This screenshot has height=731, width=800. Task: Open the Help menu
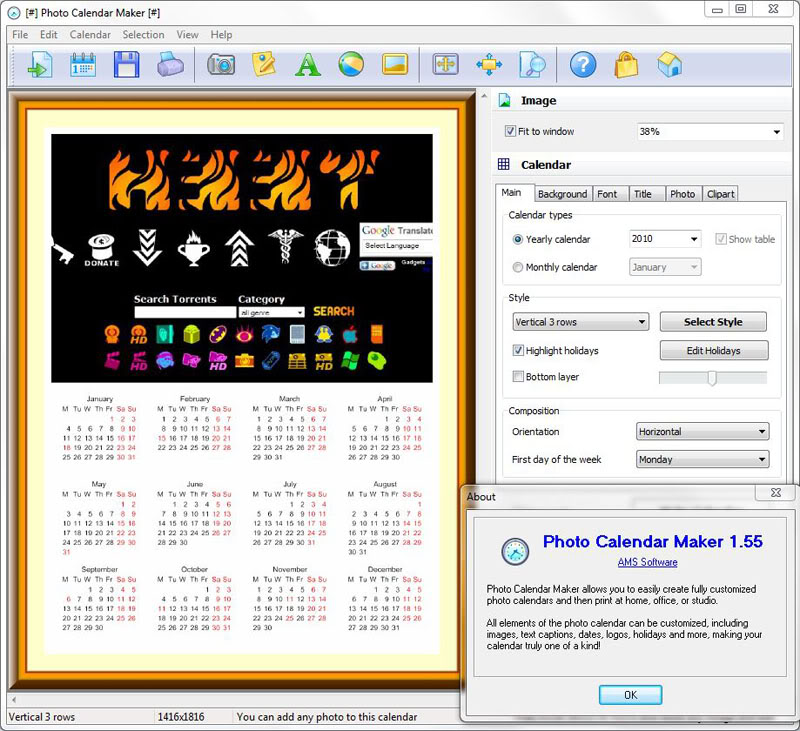tap(221, 35)
